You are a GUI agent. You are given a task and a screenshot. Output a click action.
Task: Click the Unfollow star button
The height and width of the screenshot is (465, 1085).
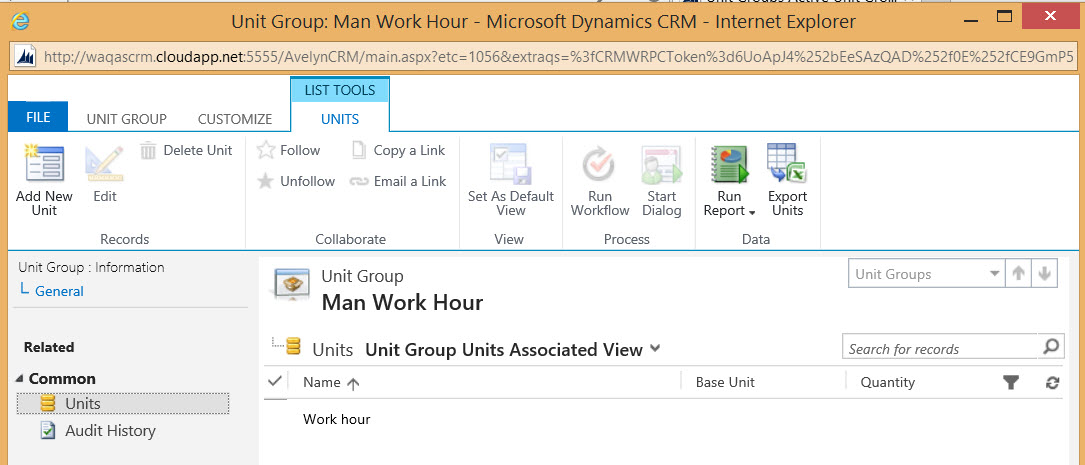click(x=295, y=181)
